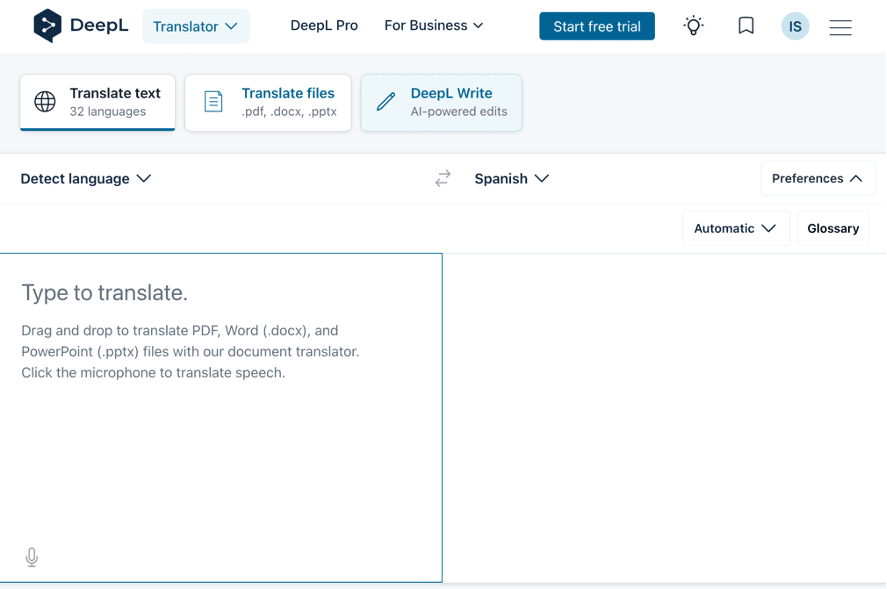The width and height of the screenshot is (887, 589).
Task: Click the empty translation output area
Action: tap(664, 418)
